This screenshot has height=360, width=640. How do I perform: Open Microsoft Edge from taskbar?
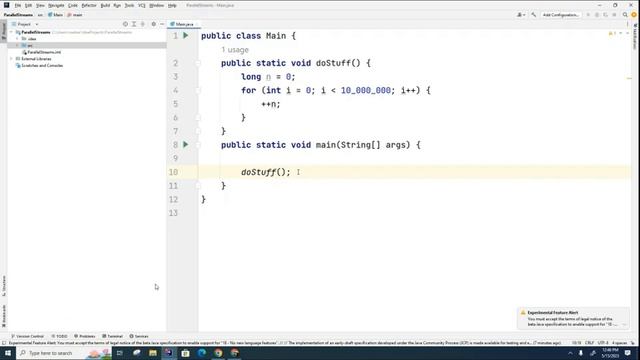(x=202, y=353)
